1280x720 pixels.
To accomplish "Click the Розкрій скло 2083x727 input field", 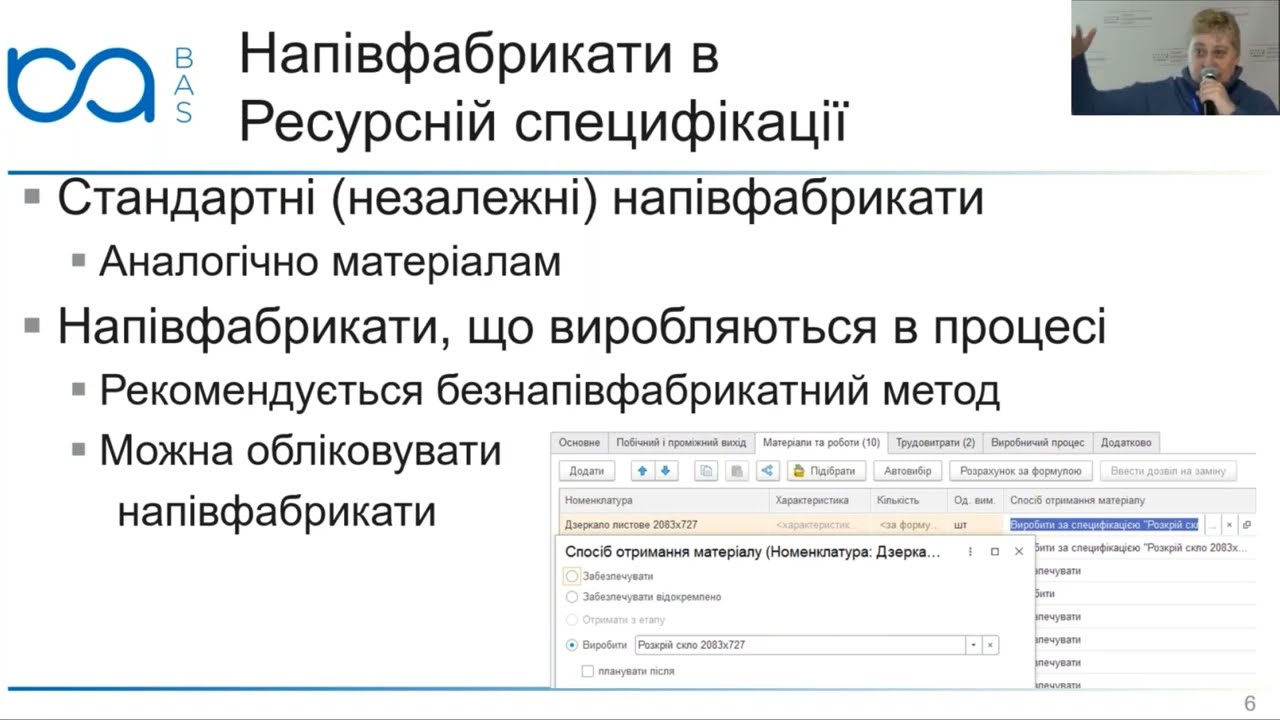I will coord(800,645).
